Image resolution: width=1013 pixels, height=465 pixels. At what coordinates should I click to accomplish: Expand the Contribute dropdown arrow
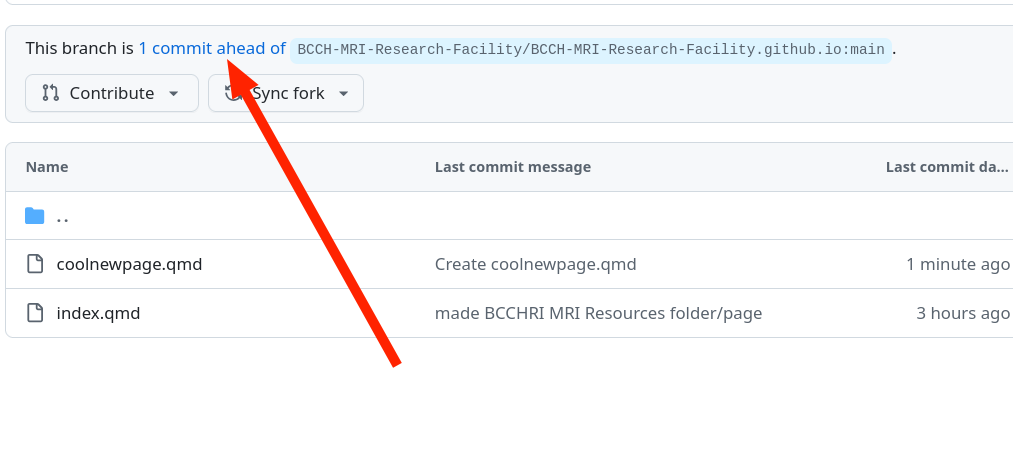(x=174, y=93)
